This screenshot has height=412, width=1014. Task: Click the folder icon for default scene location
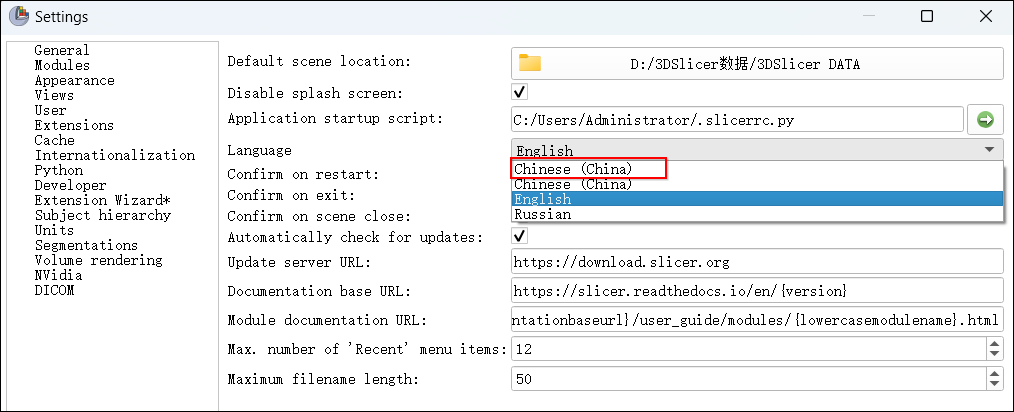[530, 64]
